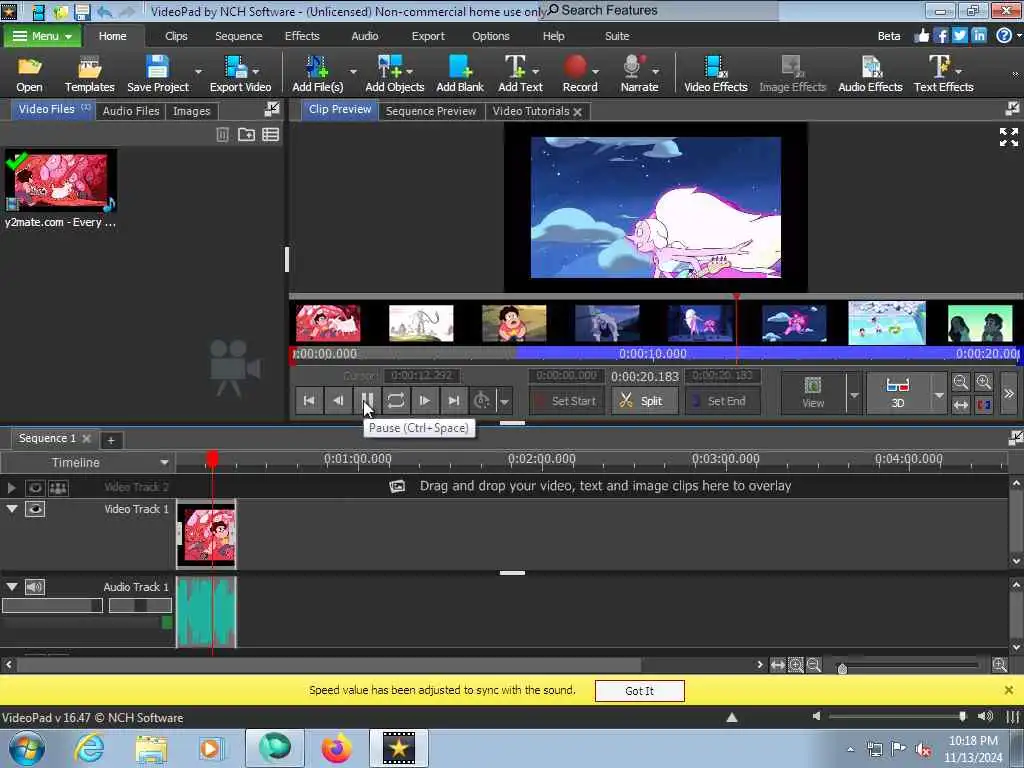The image size is (1024, 768).
Task: Step back one frame
Action: [x=338, y=400]
